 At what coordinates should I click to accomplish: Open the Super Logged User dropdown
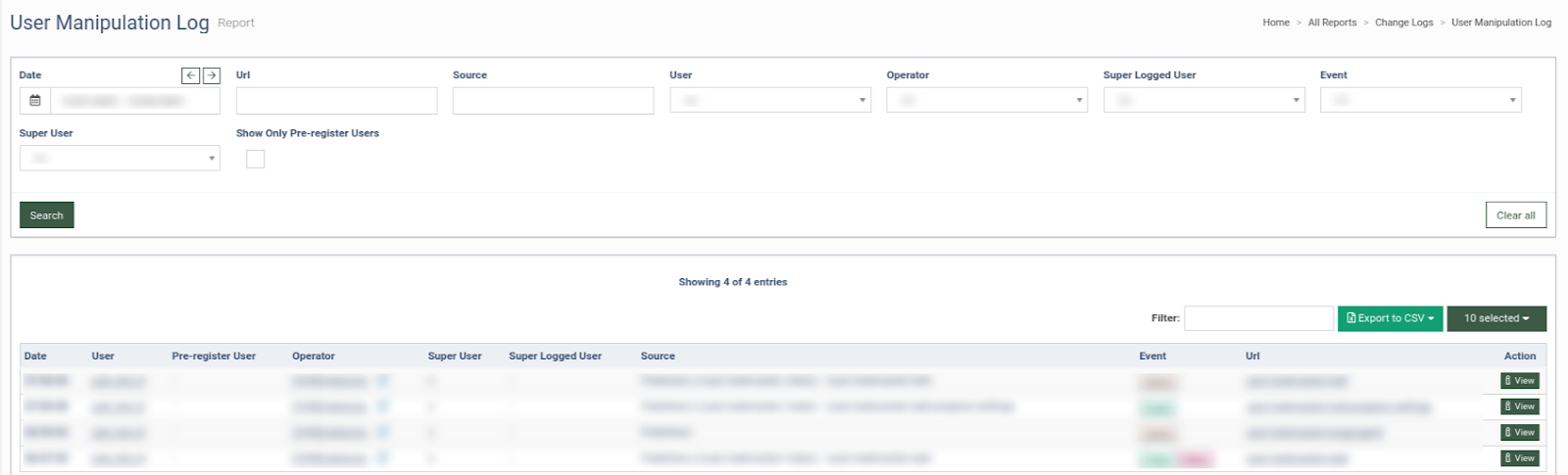pos(1203,100)
